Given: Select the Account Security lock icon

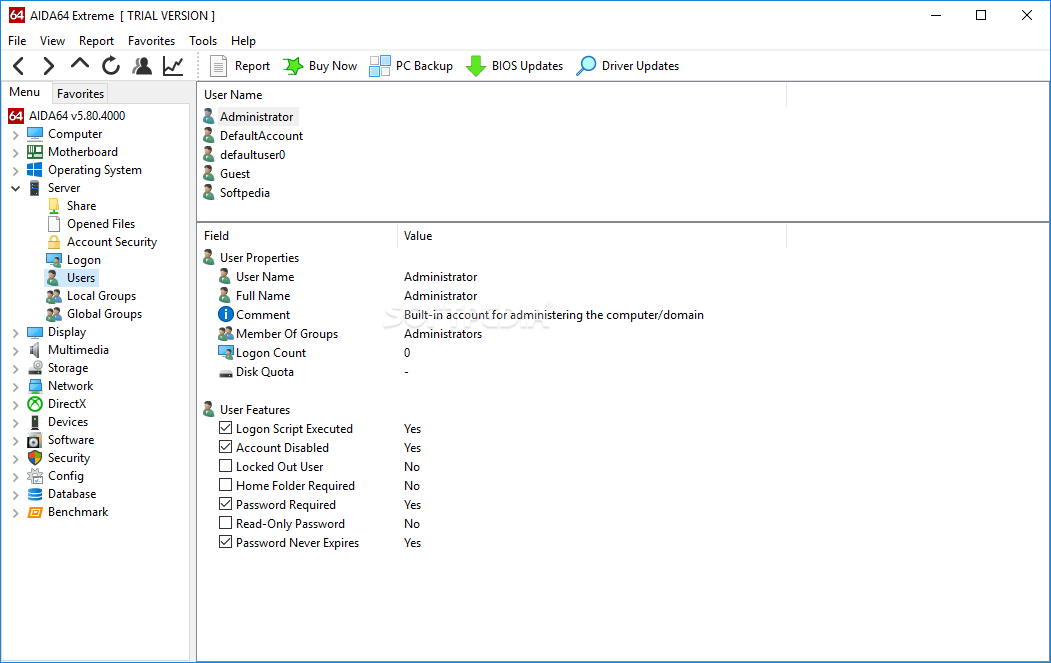Looking at the screenshot, I should [54, 242].
